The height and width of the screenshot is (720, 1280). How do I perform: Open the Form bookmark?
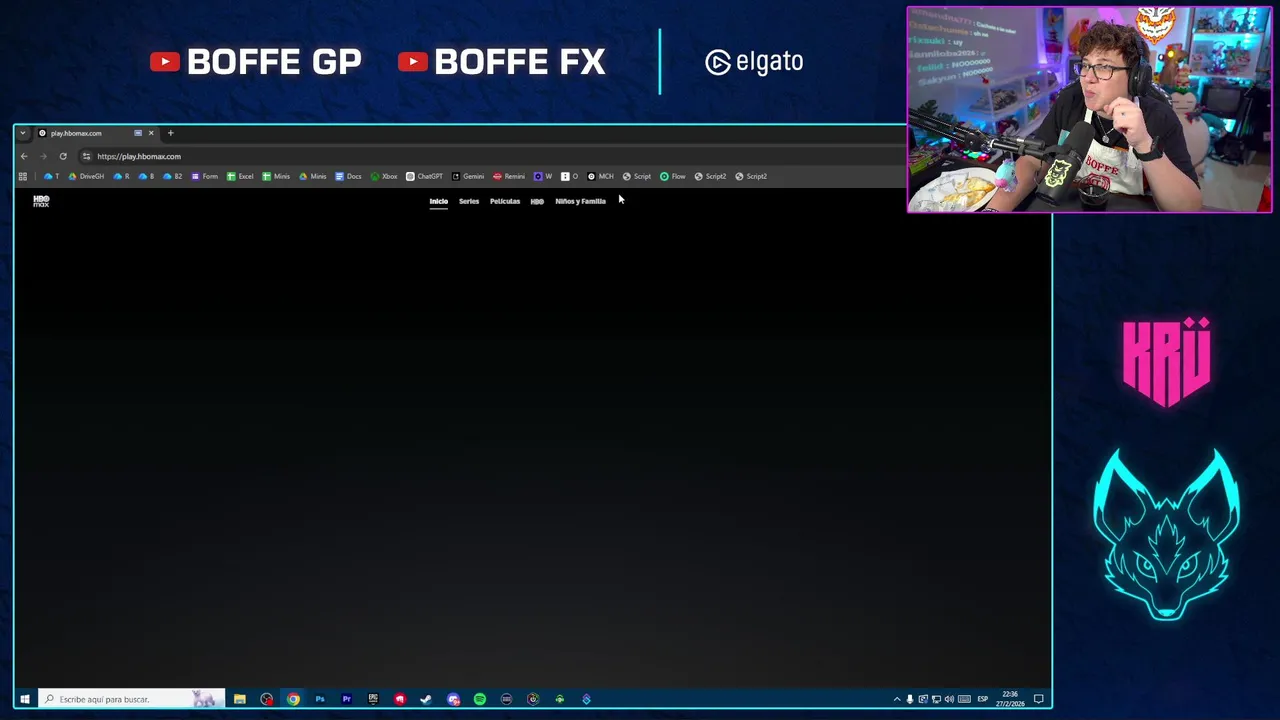204,176
